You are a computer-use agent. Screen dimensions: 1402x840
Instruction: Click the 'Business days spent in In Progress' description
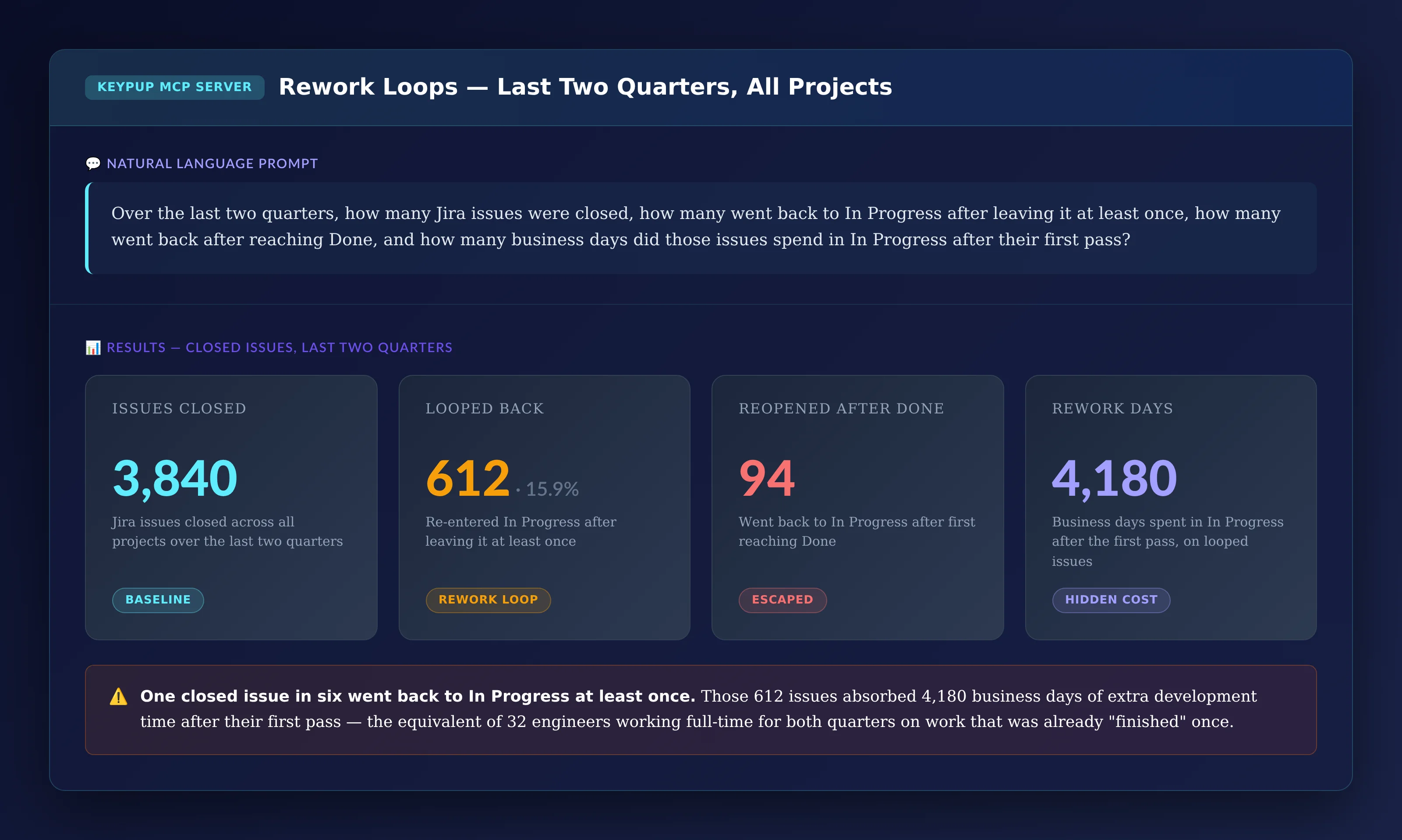[x=1168, y=542]
